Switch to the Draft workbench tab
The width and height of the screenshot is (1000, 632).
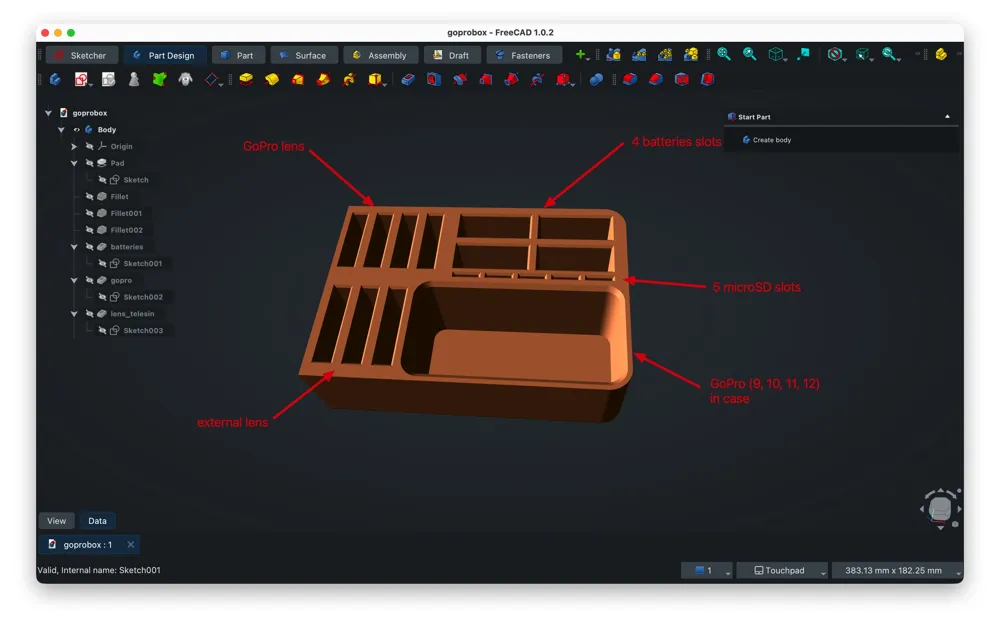[452, 55]
